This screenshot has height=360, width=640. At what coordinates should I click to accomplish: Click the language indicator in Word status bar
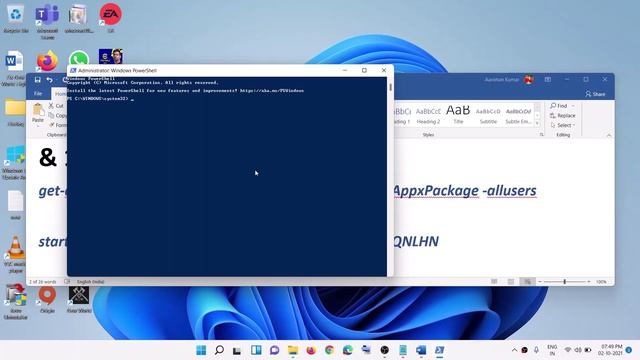pyautogui.click(x=90, y=282)
